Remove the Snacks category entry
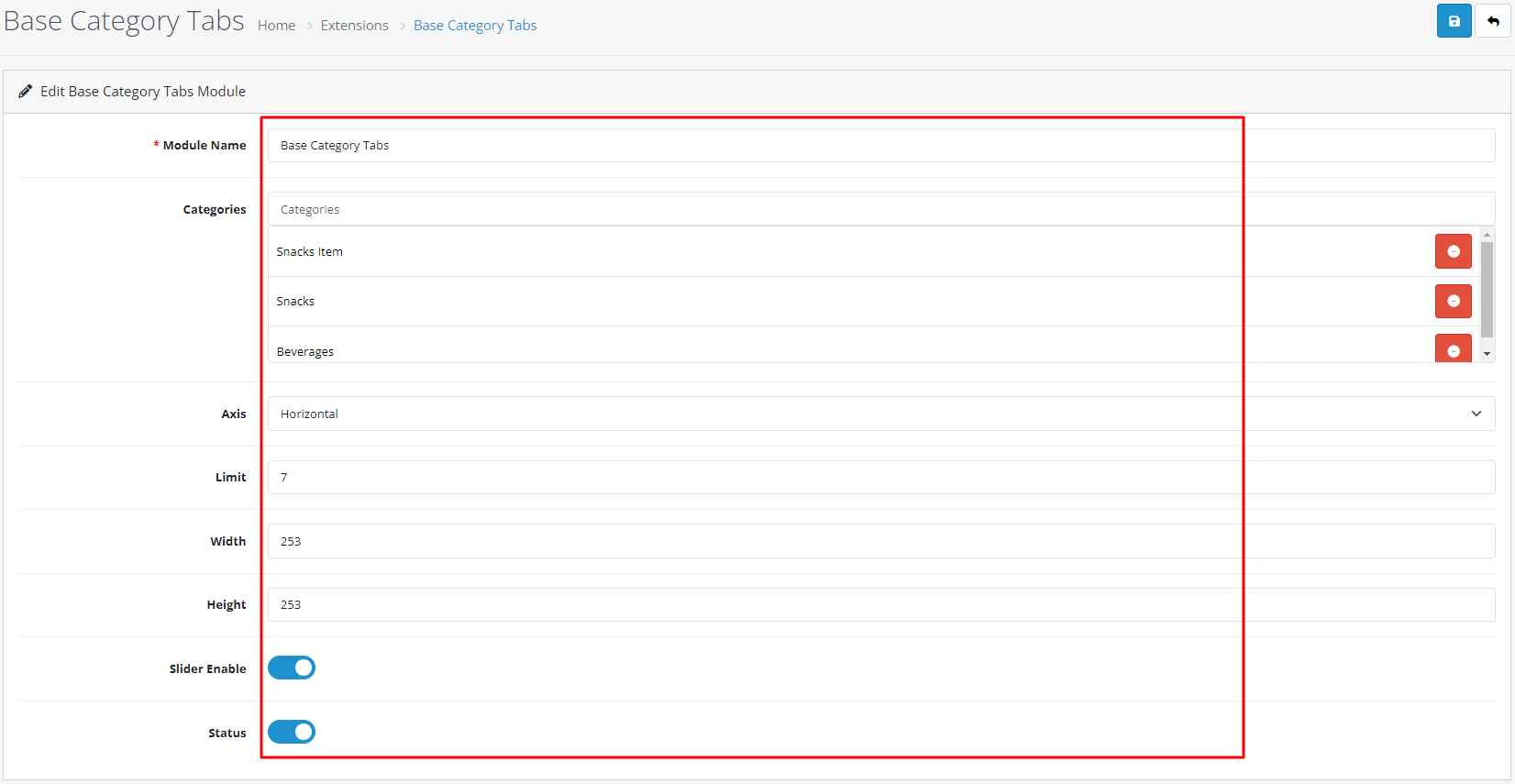1515x784 pixels. click(x=1453, y=301)
